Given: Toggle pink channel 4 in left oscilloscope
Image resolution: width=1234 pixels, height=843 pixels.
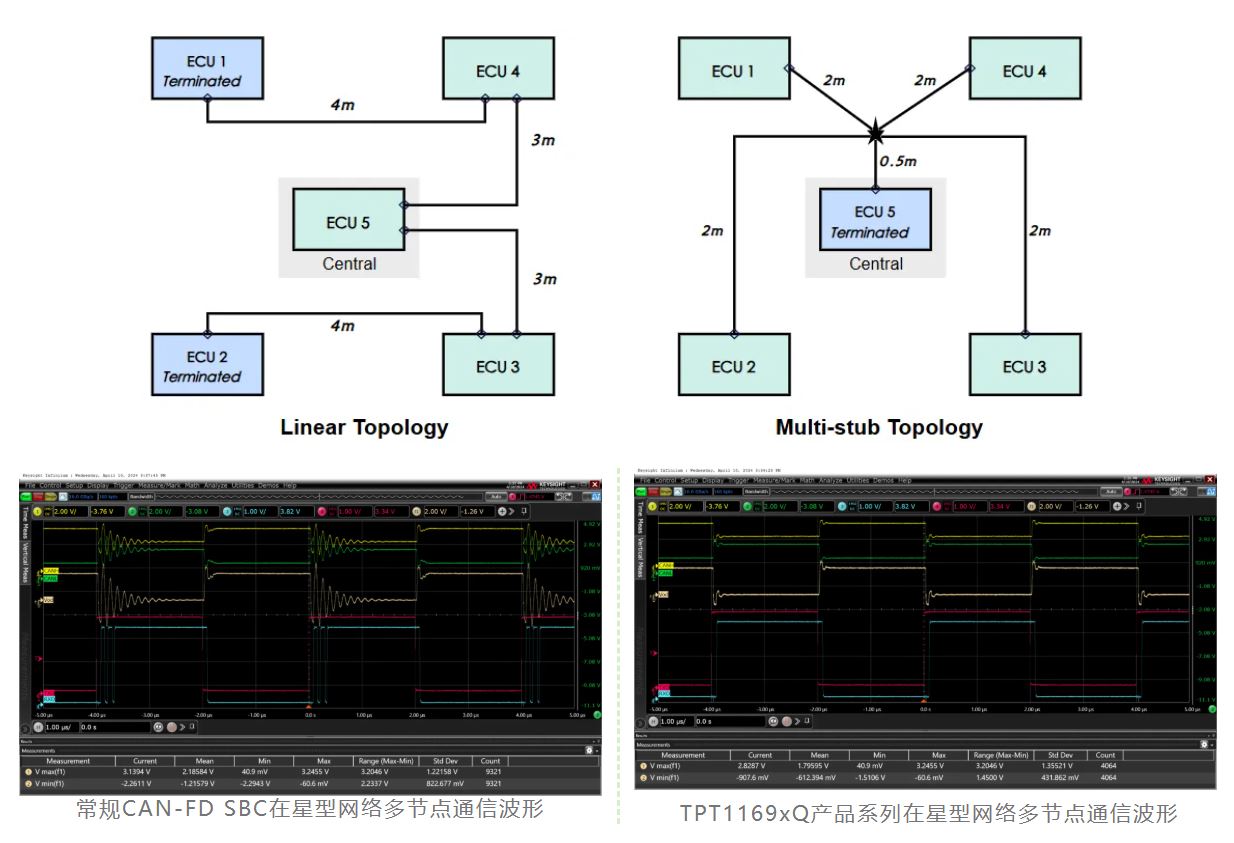Looking at the screenshot, I should click(322, 511).
